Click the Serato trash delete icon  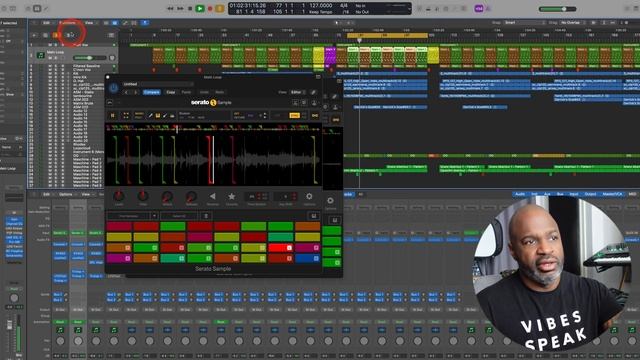(x=206, y=216)
